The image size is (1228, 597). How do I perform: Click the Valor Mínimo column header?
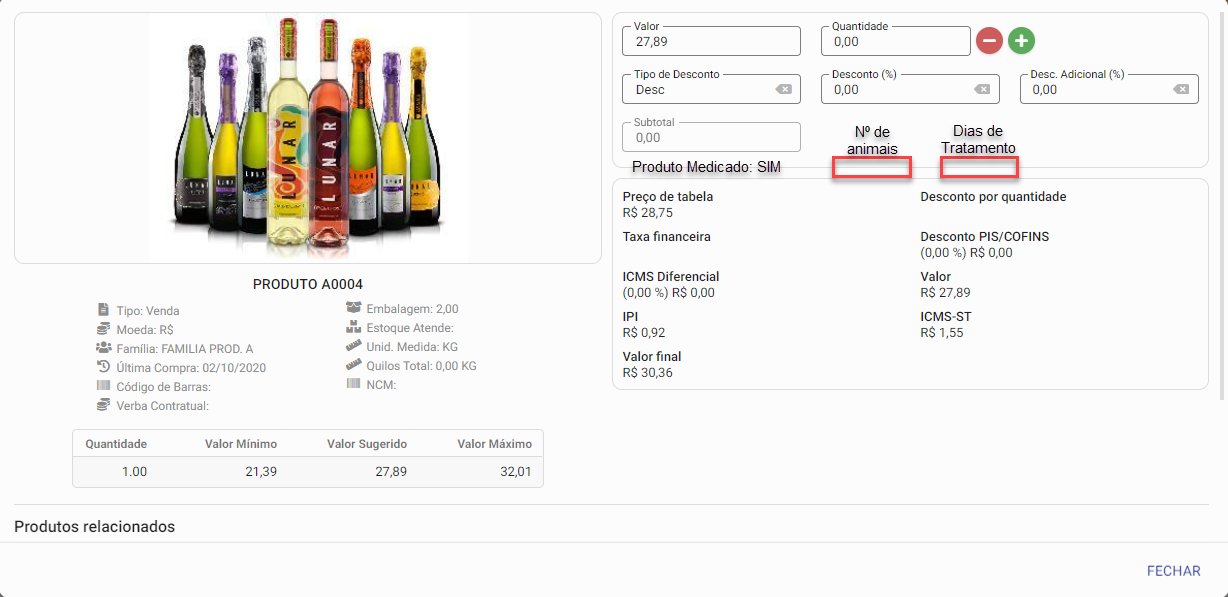point(241,444)
